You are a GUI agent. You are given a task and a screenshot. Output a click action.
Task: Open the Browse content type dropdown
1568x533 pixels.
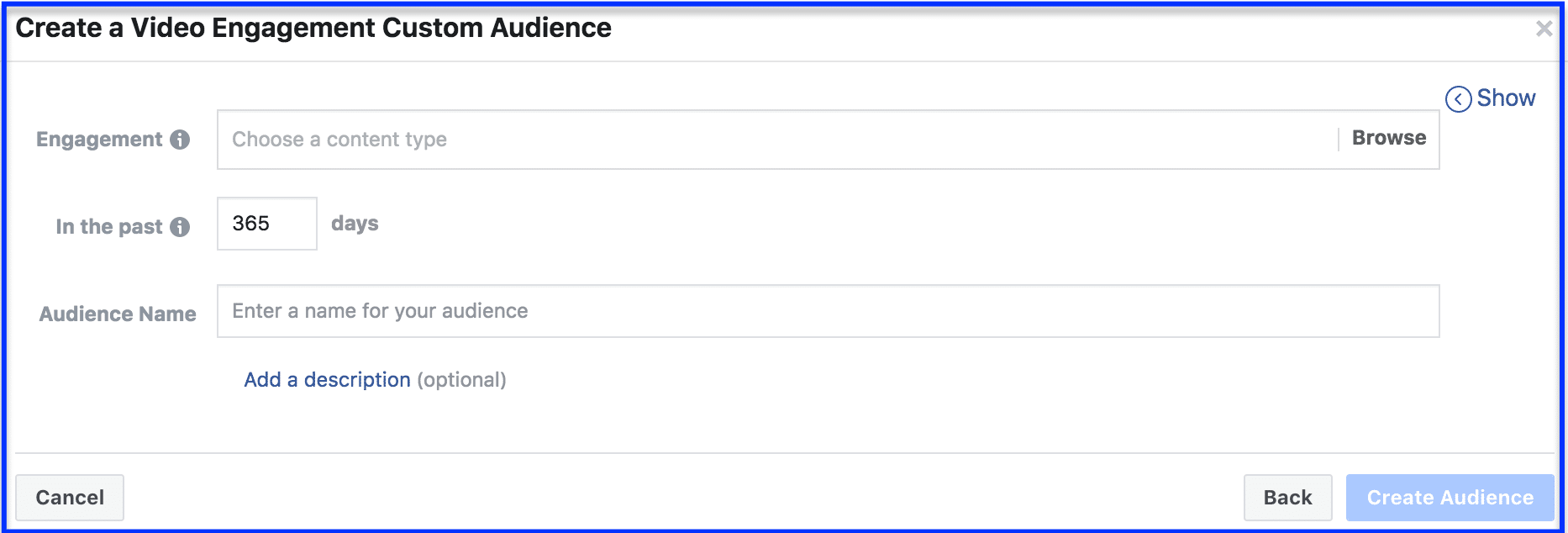click(1389, 138)
